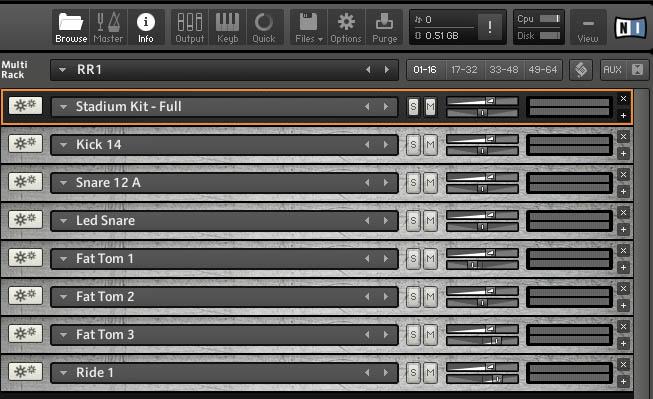Open Fat Tom 3 instrument dropdown arrow
Viewport: 653px width, 399px height.
click(63, 334)
